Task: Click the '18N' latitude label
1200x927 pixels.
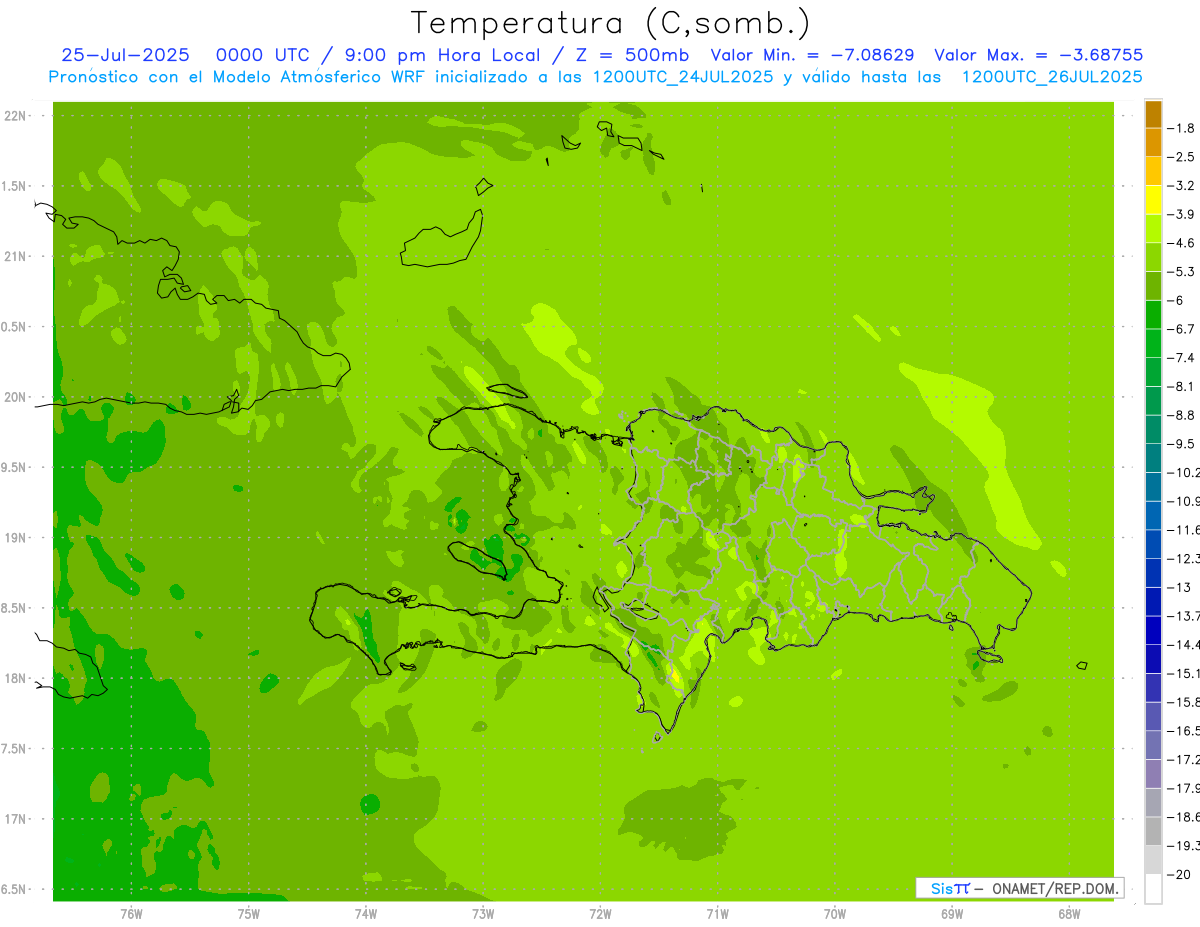Action: click(x=16, y=678)
